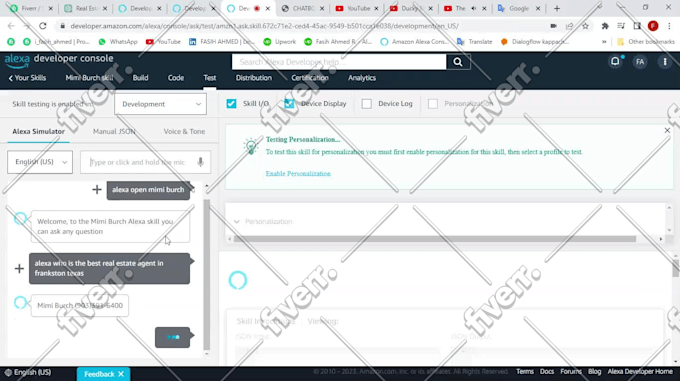The height and width of the screenshot is (381, 680).
Task: Click the Feedback button
Action: (x=99, y=374)
